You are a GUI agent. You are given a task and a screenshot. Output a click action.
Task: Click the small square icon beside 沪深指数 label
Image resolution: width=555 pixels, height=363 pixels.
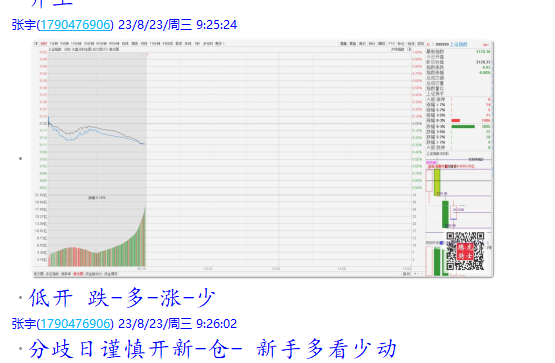click(409, 49)
